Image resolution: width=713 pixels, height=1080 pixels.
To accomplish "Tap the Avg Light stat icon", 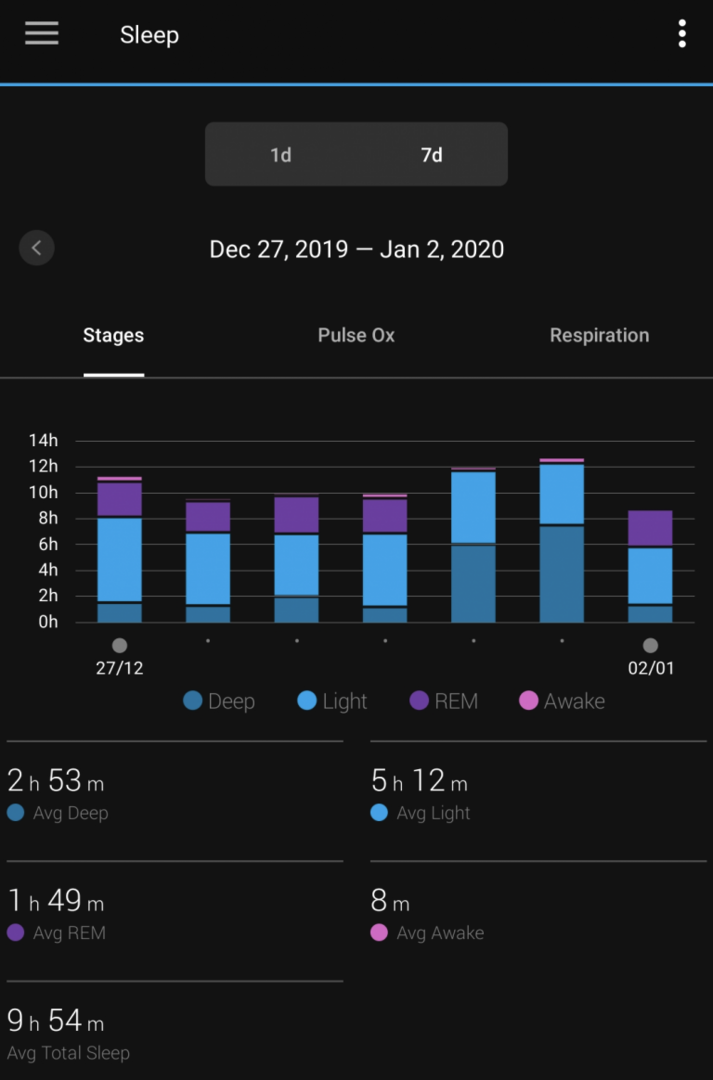I will [379, 813].
